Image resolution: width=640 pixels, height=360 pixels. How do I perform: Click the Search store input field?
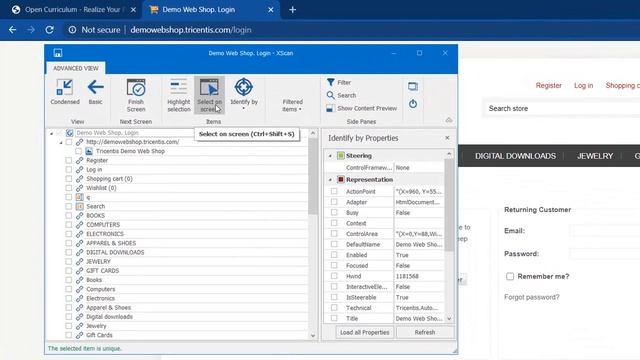coord(561,109)
